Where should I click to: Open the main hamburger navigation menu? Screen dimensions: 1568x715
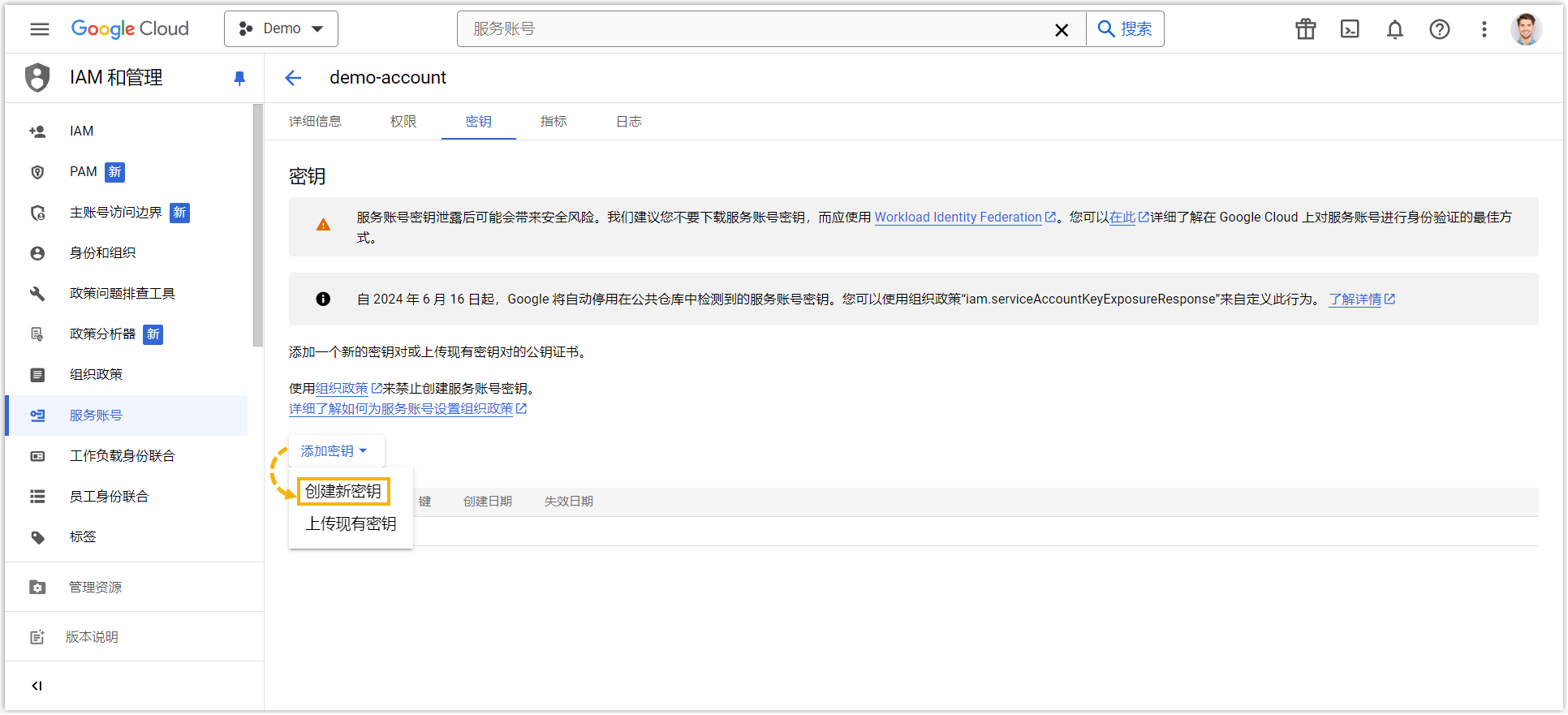pos(39,29)
